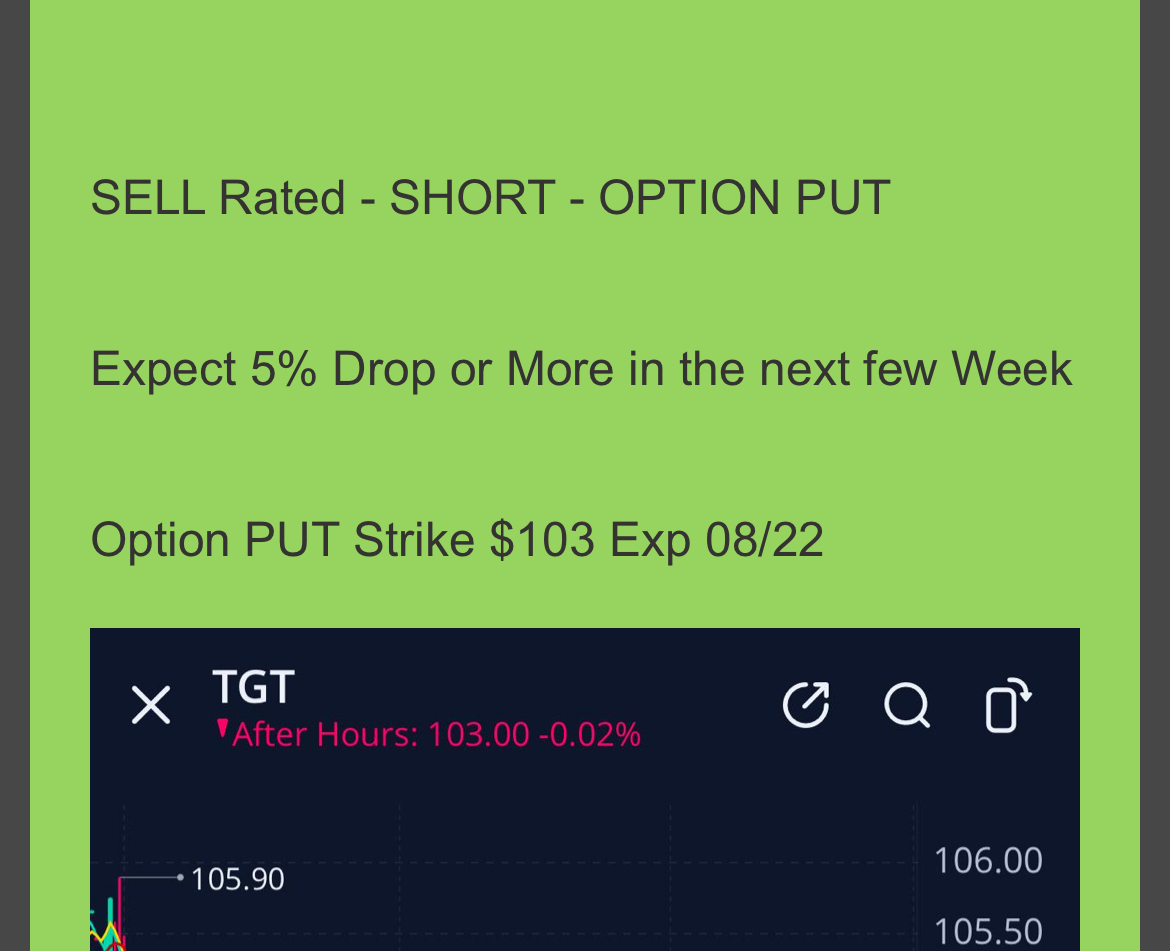Click the 105.50 price axis label
This screenshot has width=1170, height=951.
pos(988,932)
